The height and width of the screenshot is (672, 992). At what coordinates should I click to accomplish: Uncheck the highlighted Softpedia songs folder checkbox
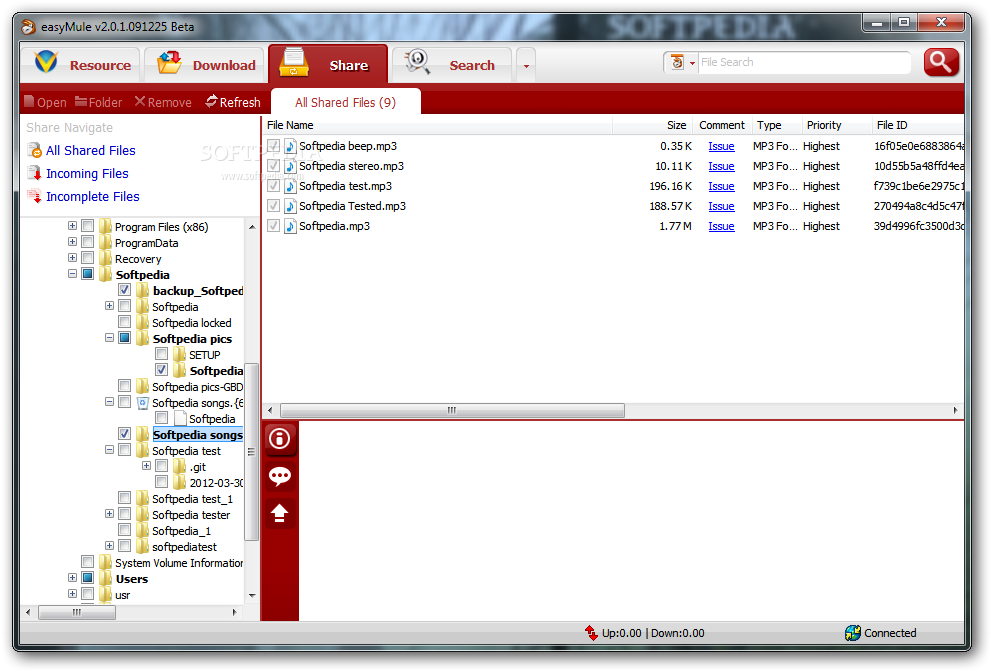pos(125,434)
